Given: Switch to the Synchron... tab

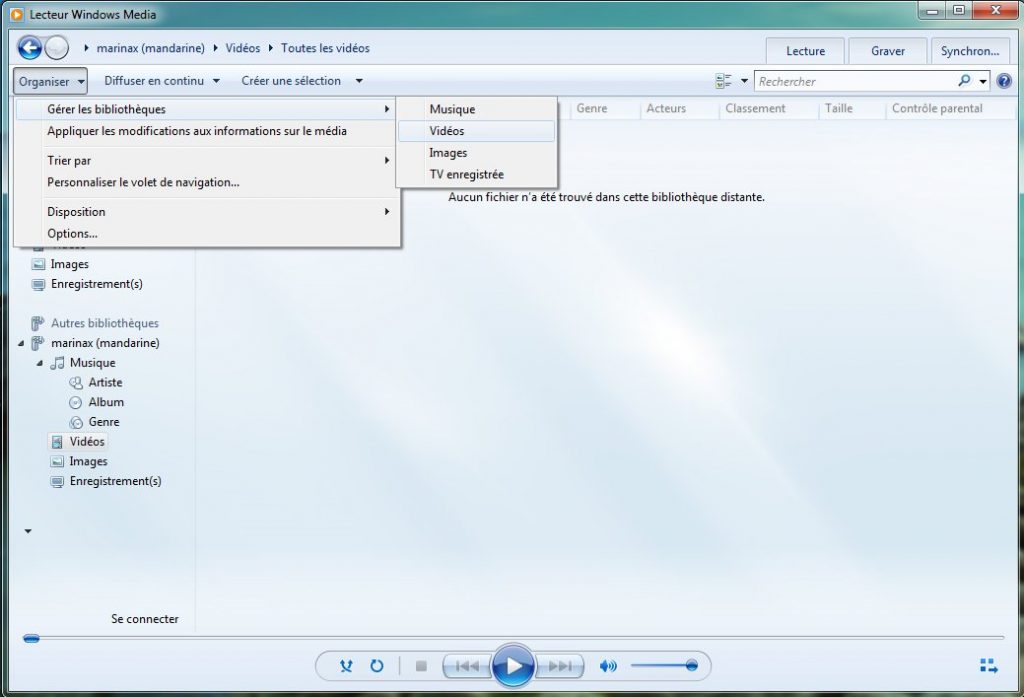Looking at the screenshot, I should coord(970,51).
